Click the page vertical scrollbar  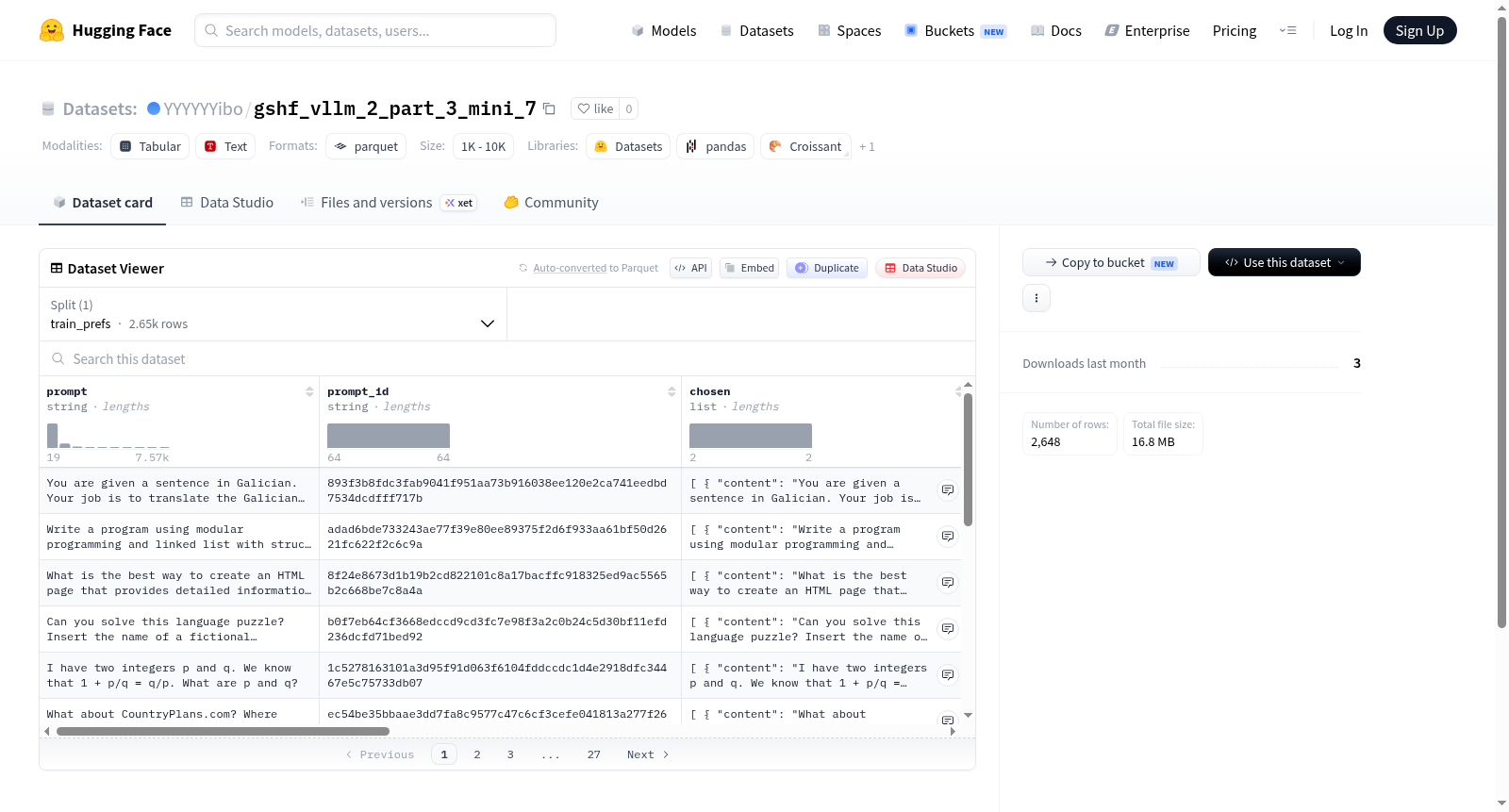1502,321
